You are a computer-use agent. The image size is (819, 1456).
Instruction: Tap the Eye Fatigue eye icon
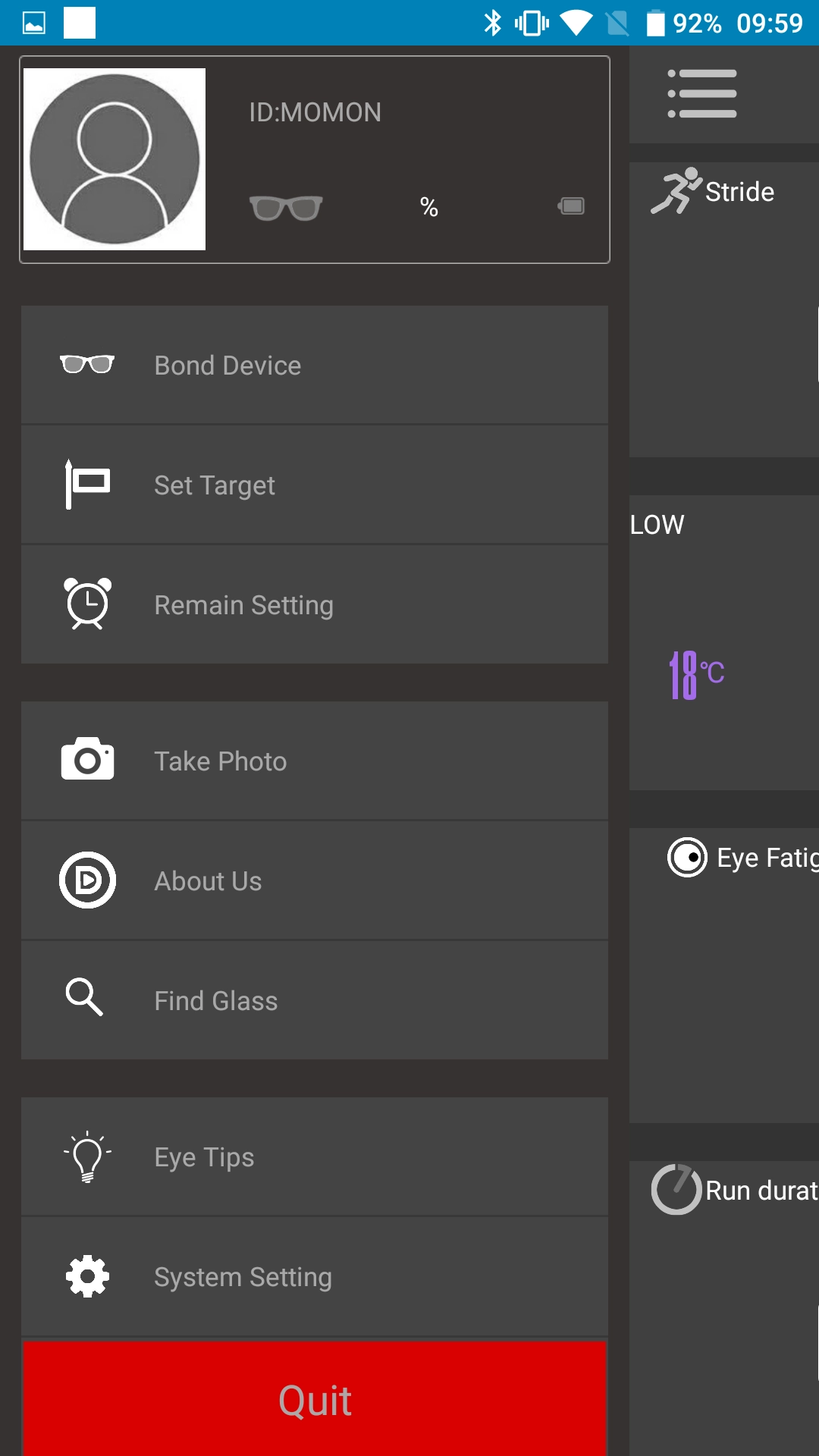click(687, 857)
